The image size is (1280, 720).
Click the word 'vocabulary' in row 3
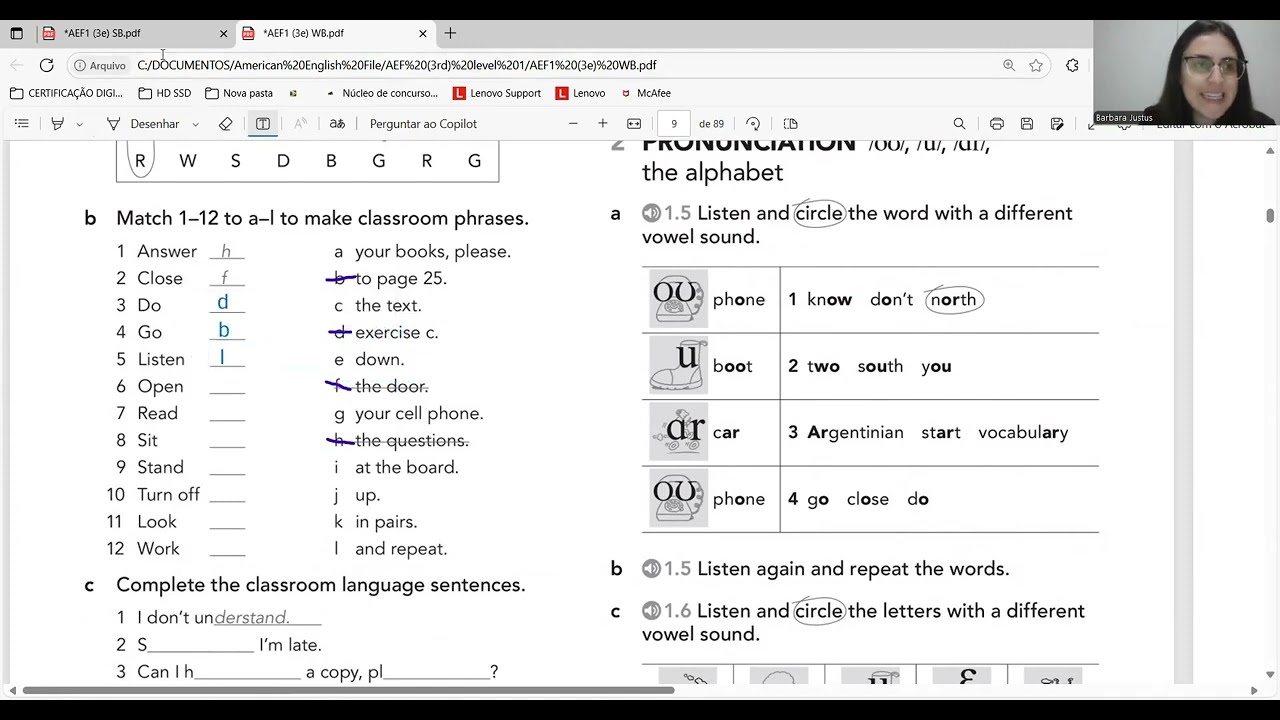(1023, 433)
